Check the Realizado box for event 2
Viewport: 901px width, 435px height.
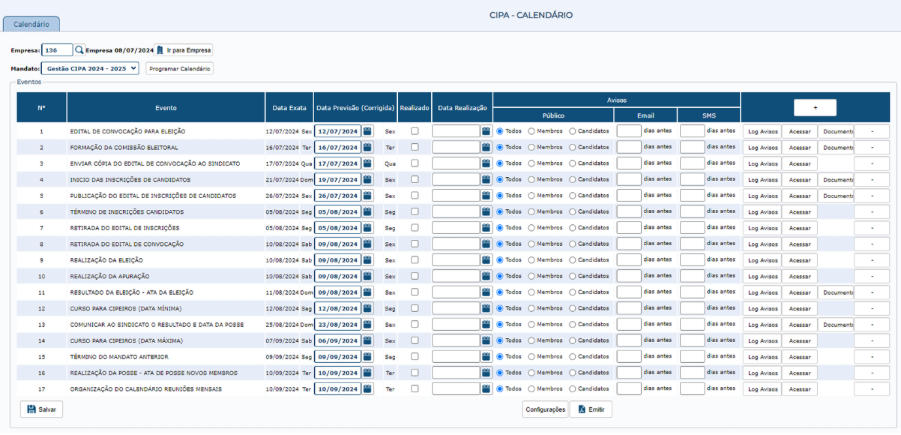click(x=415, y=147)
